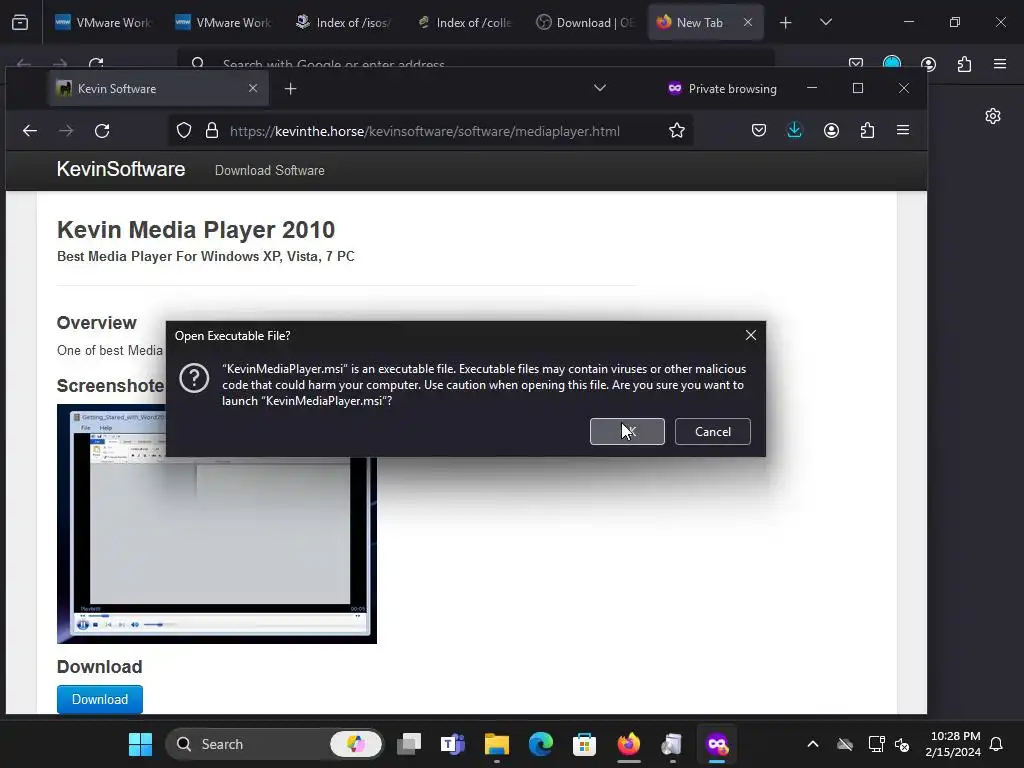Open Pocket icon in background Firefox window
This screenshot has height=768, width=1024.
click(x=856, y=63)
